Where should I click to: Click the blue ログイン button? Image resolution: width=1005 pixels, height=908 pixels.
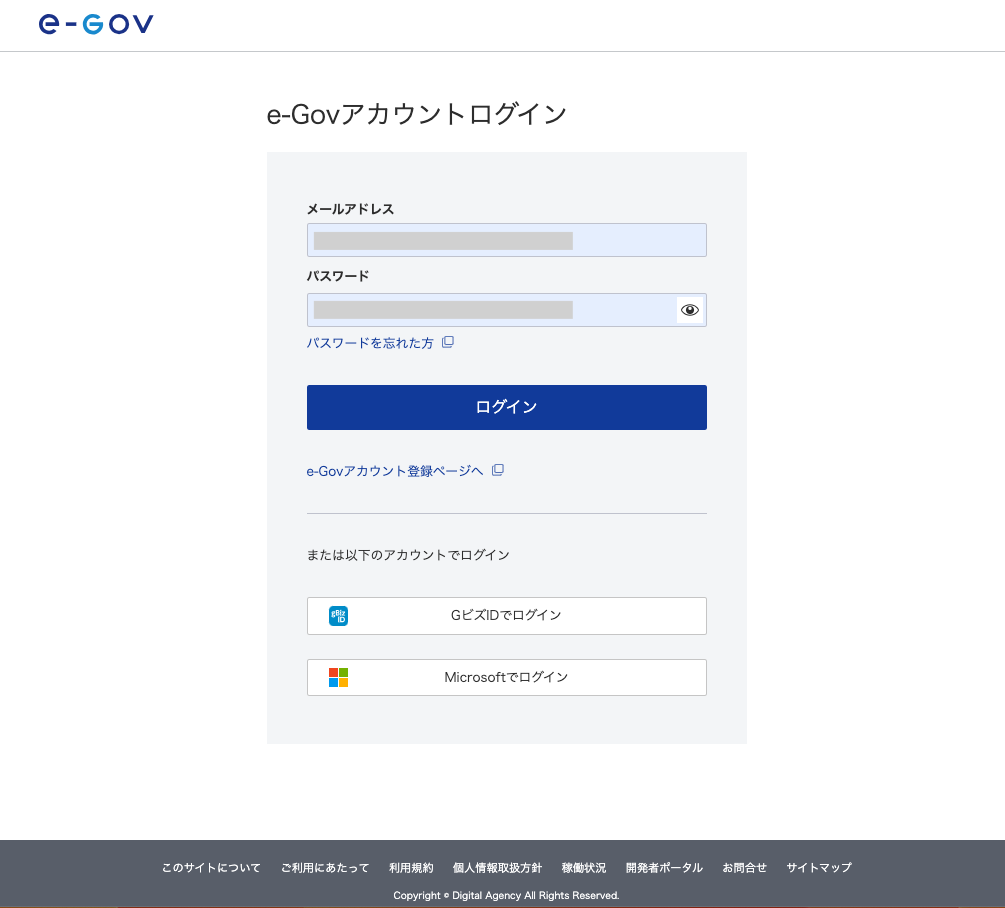tap(506, 408)
